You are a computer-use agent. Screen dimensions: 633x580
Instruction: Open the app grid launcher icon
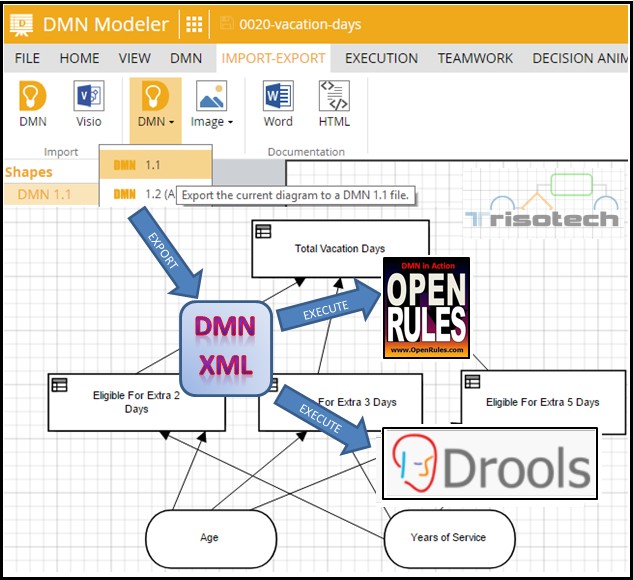coord(195,24)
